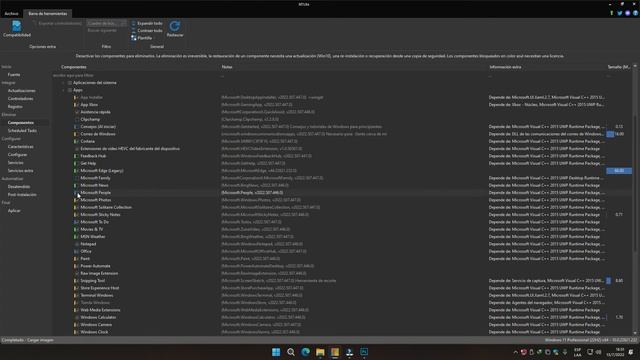Select Barra de herramientas tab

click(x=47, y=13)
